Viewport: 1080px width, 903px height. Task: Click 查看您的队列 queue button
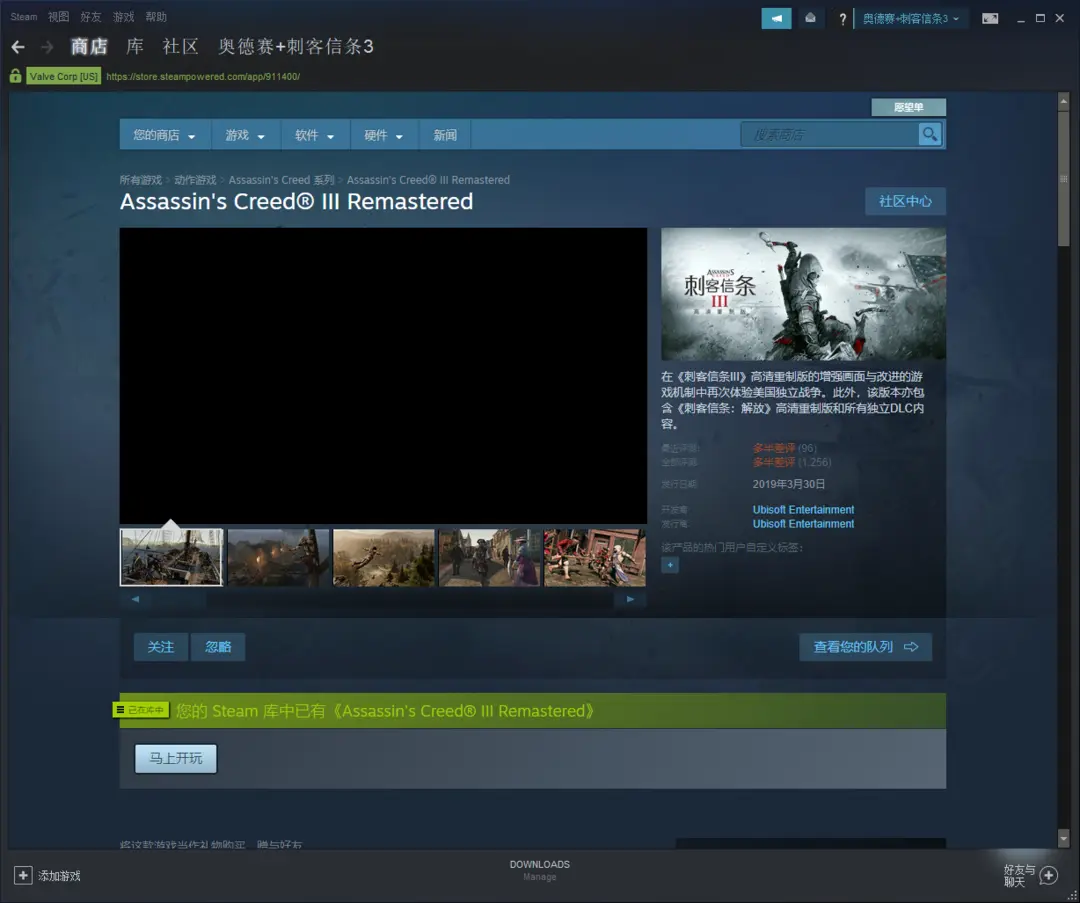click(865, 647)
